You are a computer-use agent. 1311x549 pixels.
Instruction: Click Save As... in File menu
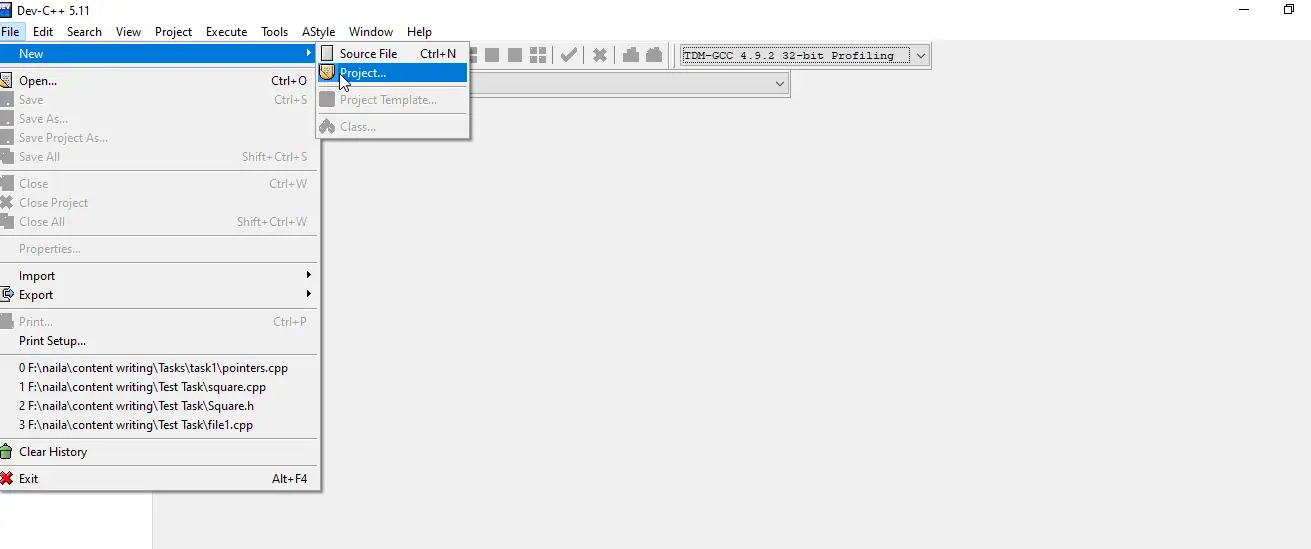[x=159, y=119]
